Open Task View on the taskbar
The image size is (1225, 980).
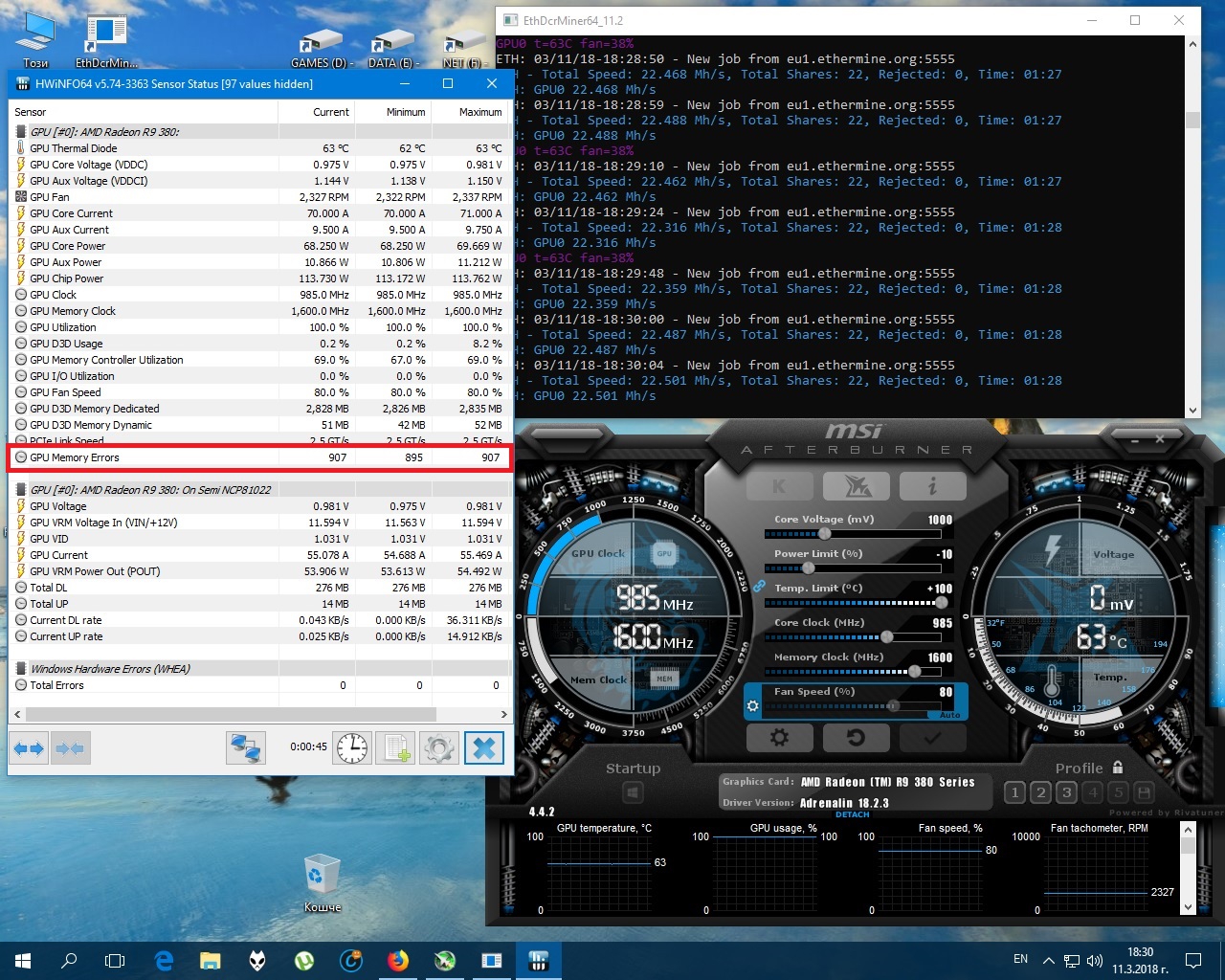(x=115, y=961)
